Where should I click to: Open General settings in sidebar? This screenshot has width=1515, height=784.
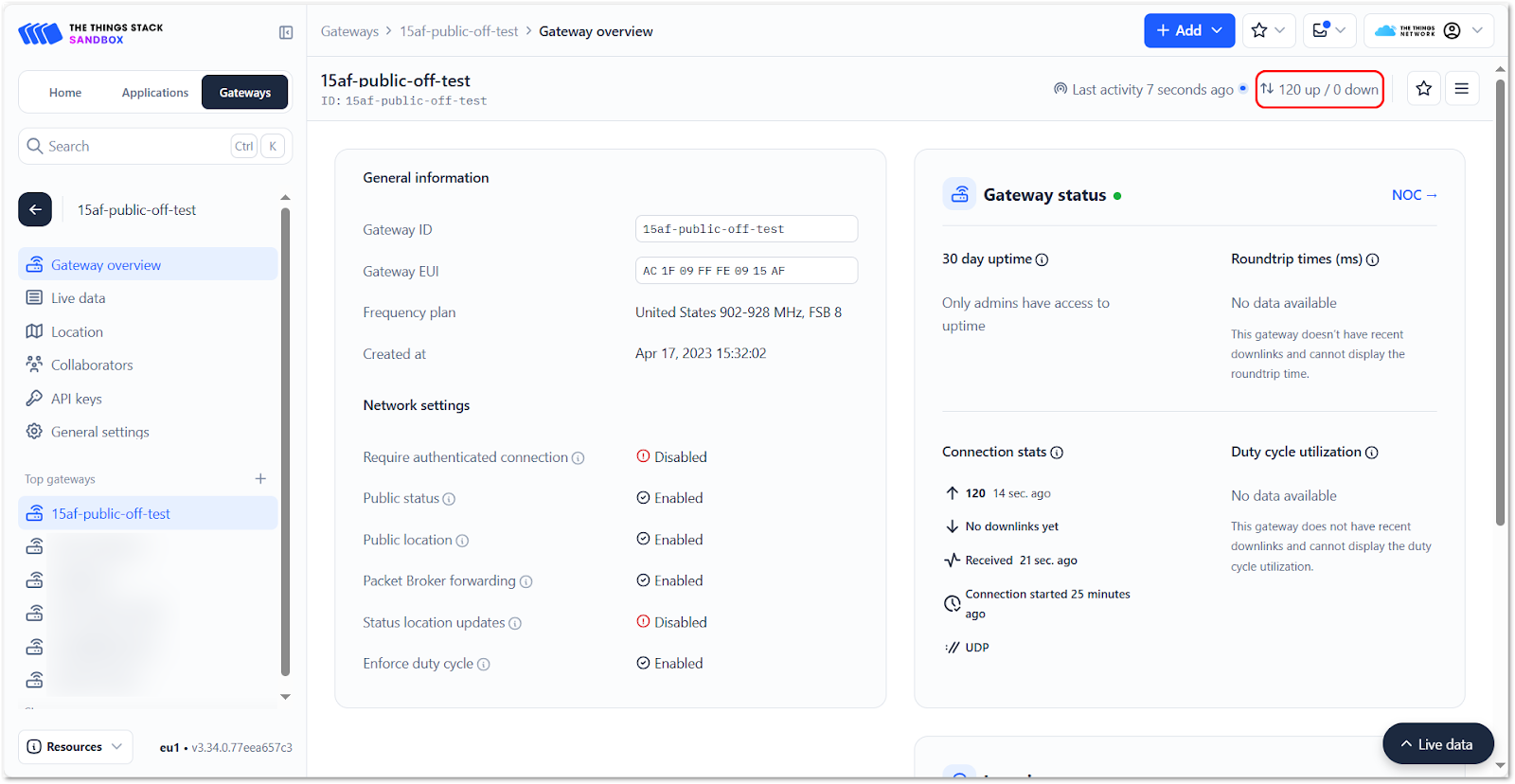pyautogui.click(x=99, y=432)
